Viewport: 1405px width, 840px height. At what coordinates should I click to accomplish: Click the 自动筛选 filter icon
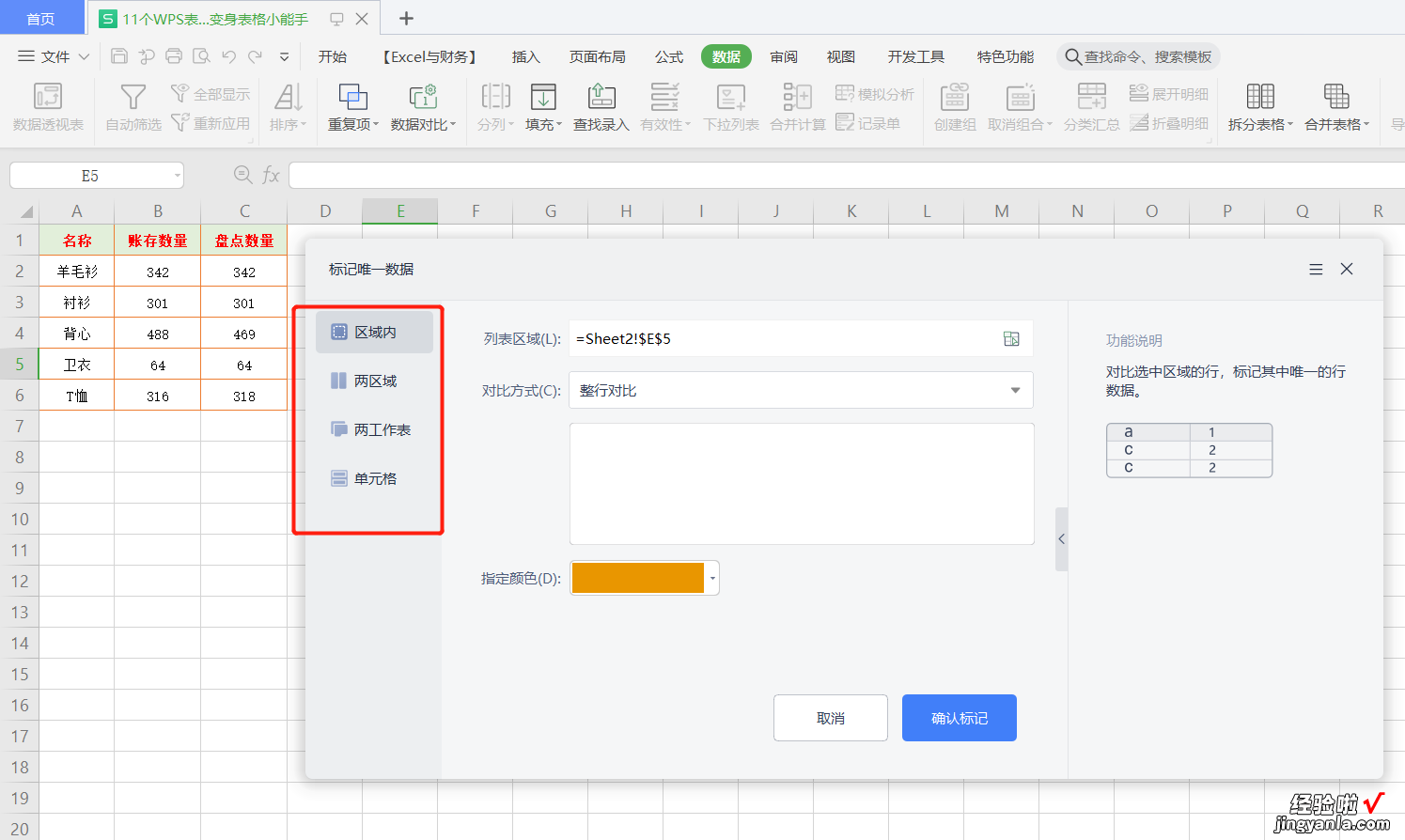133,97
